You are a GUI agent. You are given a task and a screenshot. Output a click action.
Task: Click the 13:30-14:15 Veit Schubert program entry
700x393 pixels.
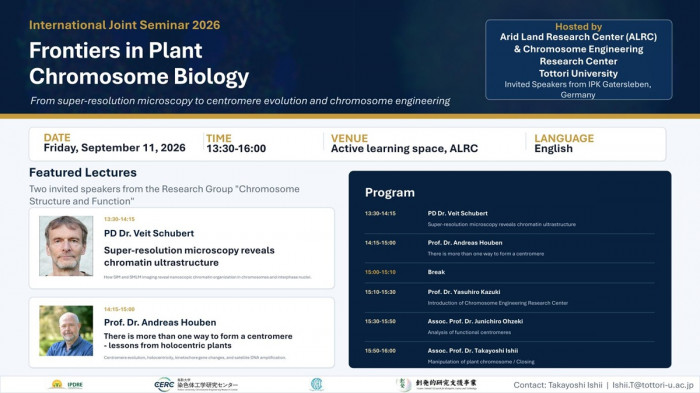(x=509, y=219)
